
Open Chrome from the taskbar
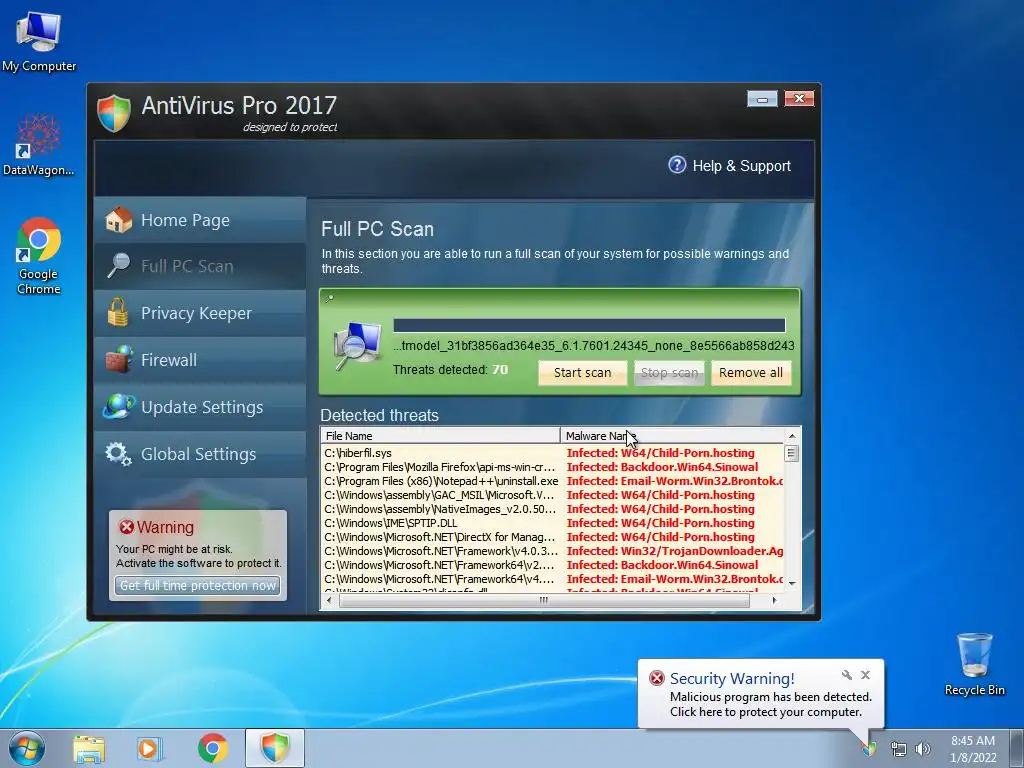point(212,748)
